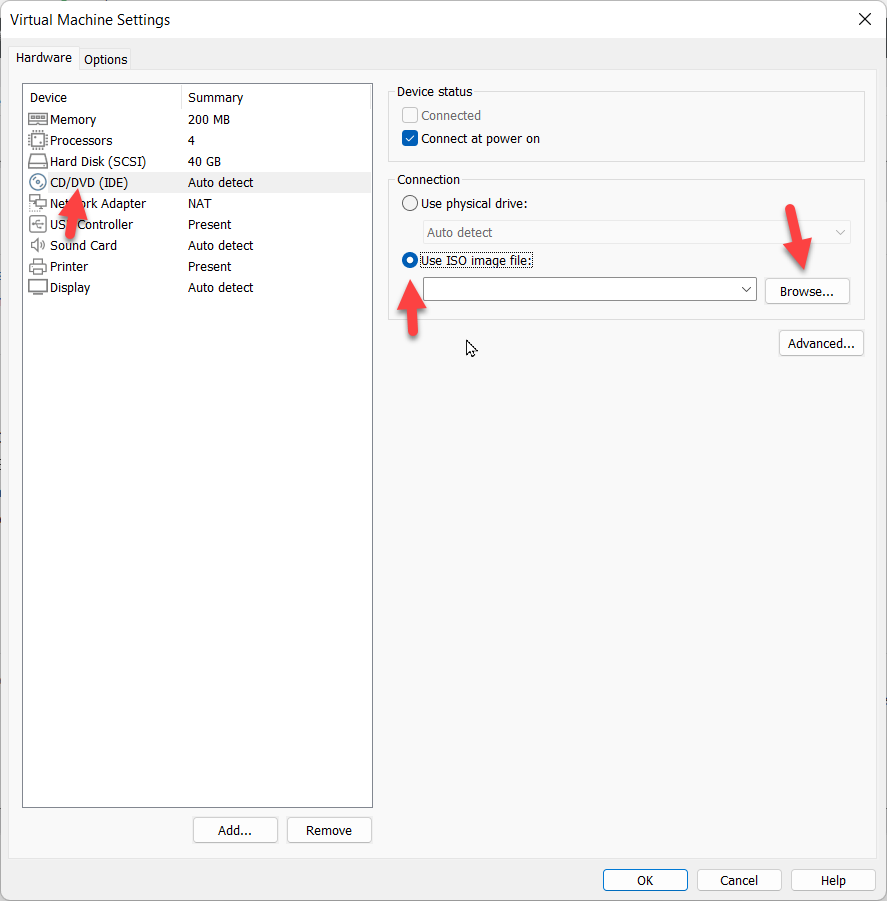Click the Printer device icon
Screen dimensions: 887x901
tap(38, 266)
